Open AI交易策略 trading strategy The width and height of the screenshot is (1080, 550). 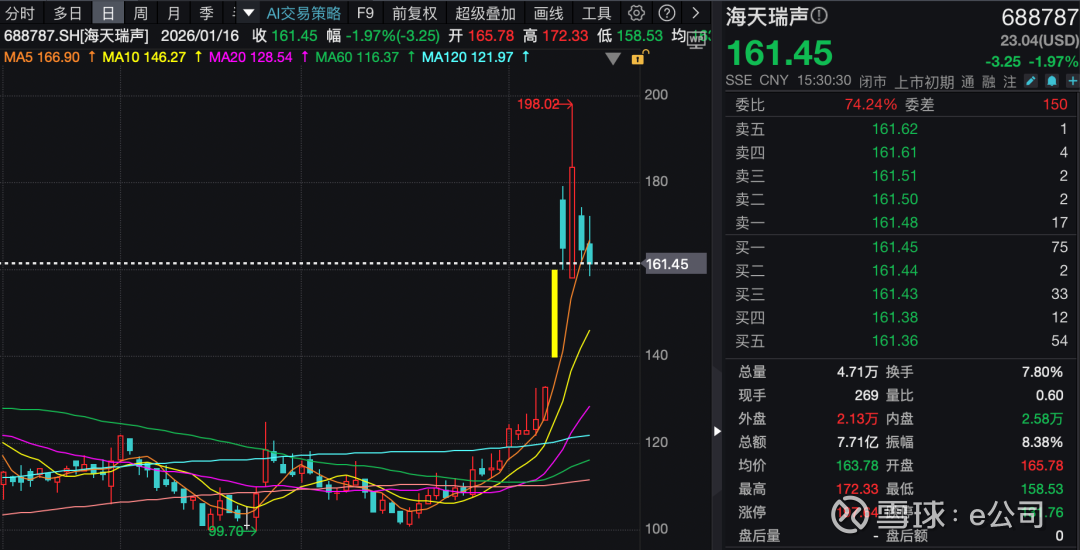tap(304, 13)
